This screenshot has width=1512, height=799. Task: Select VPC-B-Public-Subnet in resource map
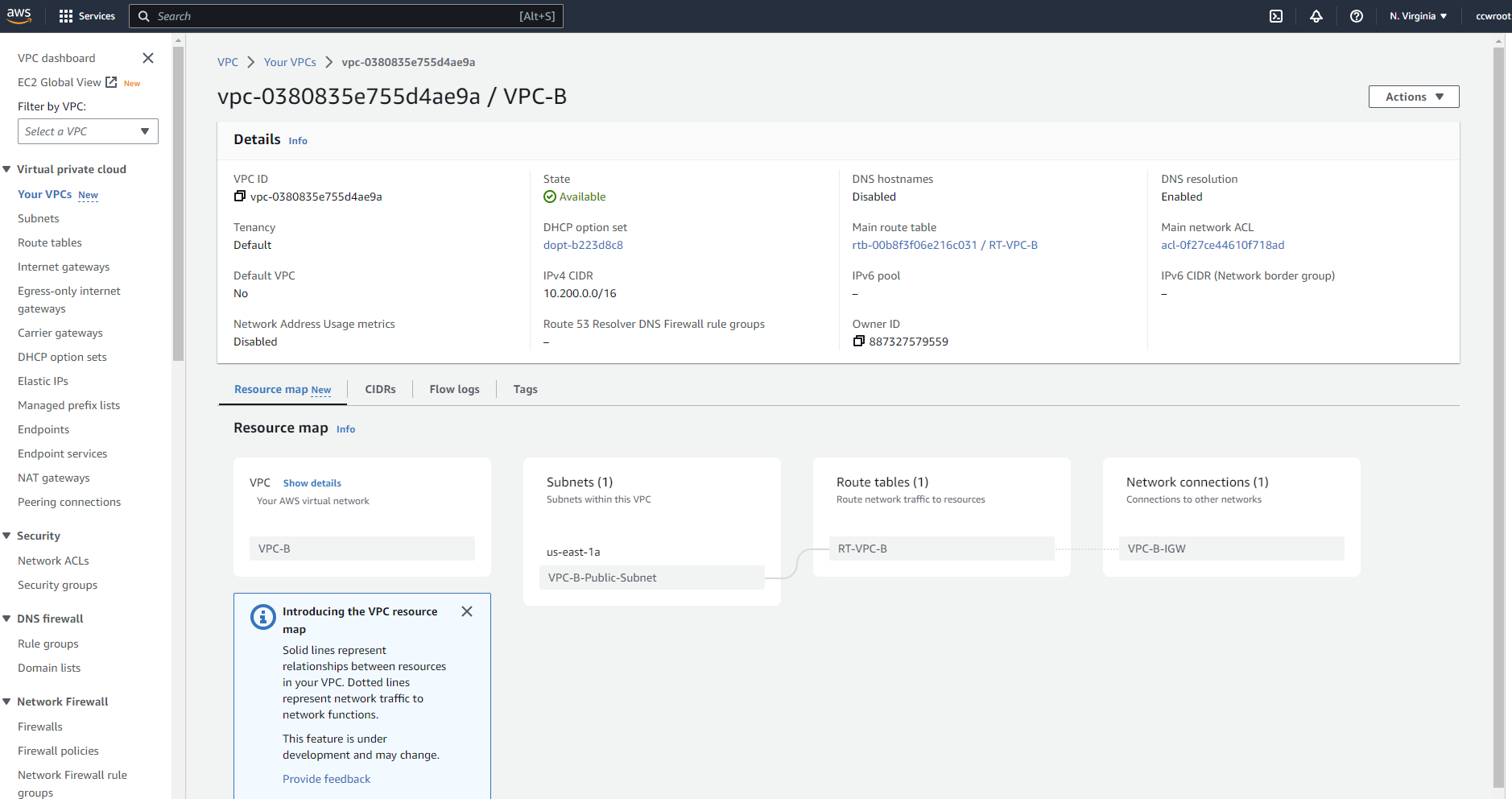click(652, 578)
